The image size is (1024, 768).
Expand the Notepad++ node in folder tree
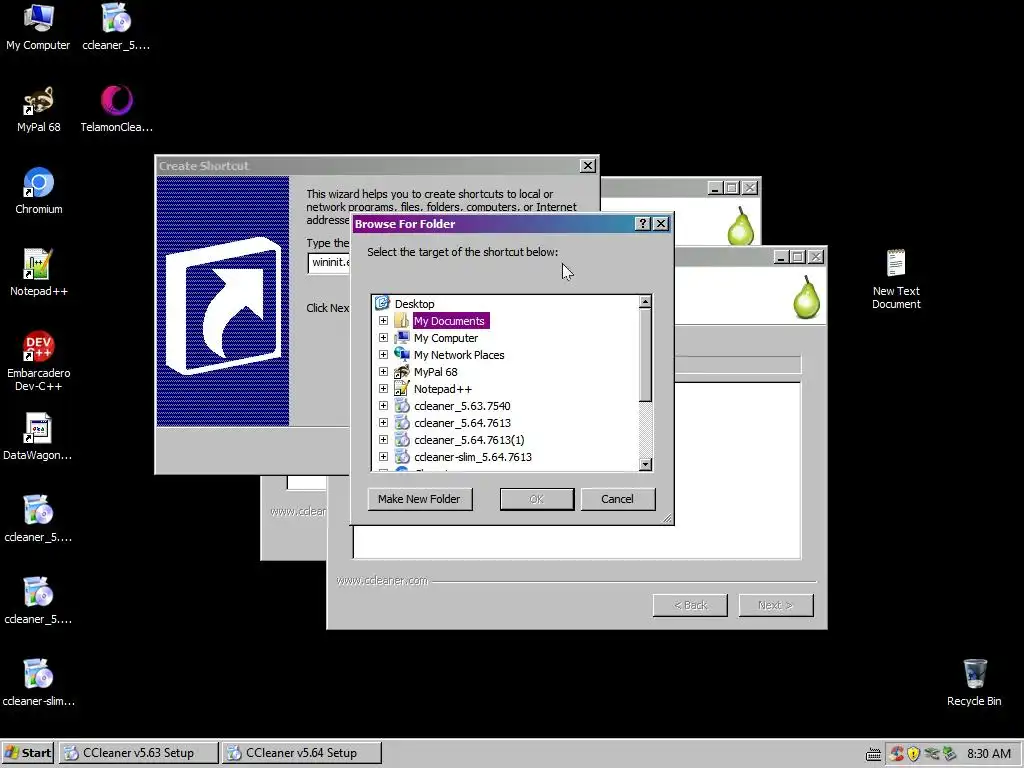(x=383, y=389)
